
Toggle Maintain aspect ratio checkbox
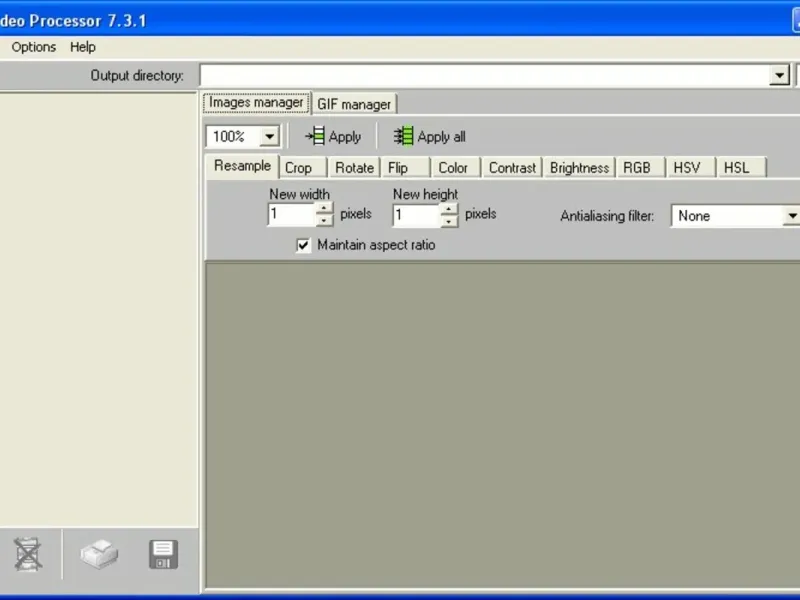pyautogui.click(x=303, y=245)
